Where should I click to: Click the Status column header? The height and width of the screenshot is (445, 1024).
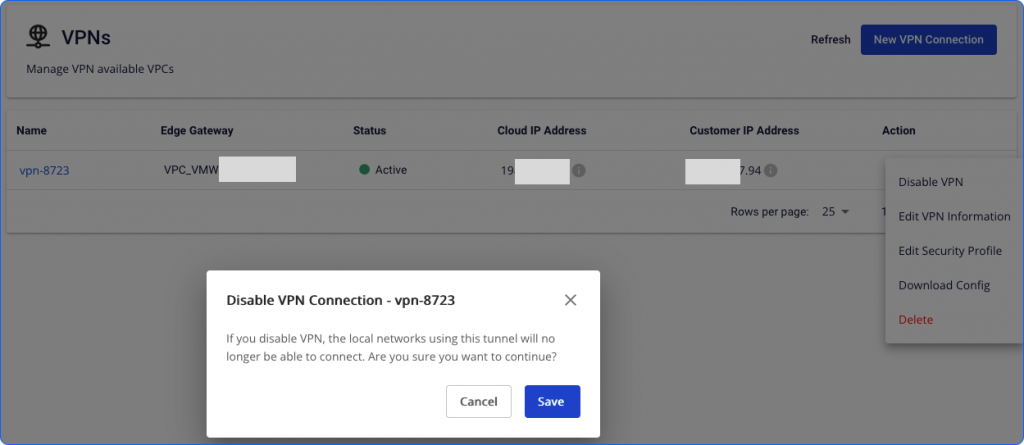point(369,130)
